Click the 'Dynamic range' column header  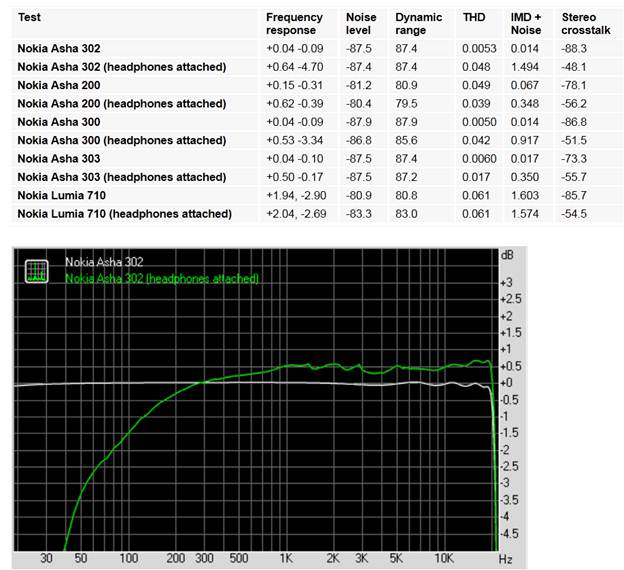419,23
